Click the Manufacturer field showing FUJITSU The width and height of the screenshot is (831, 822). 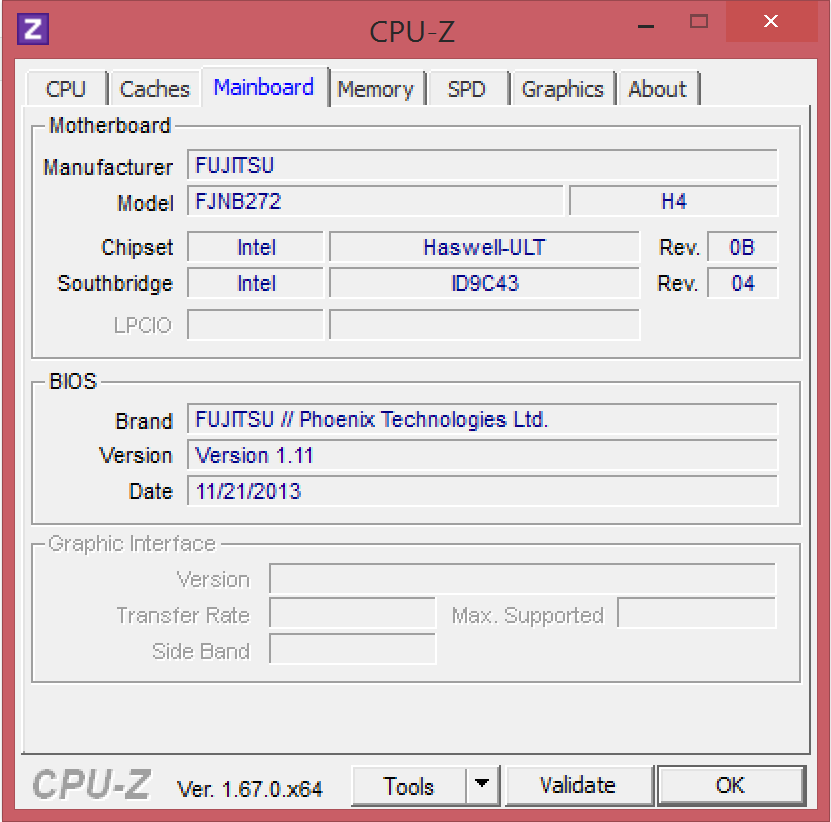point(482,165)
